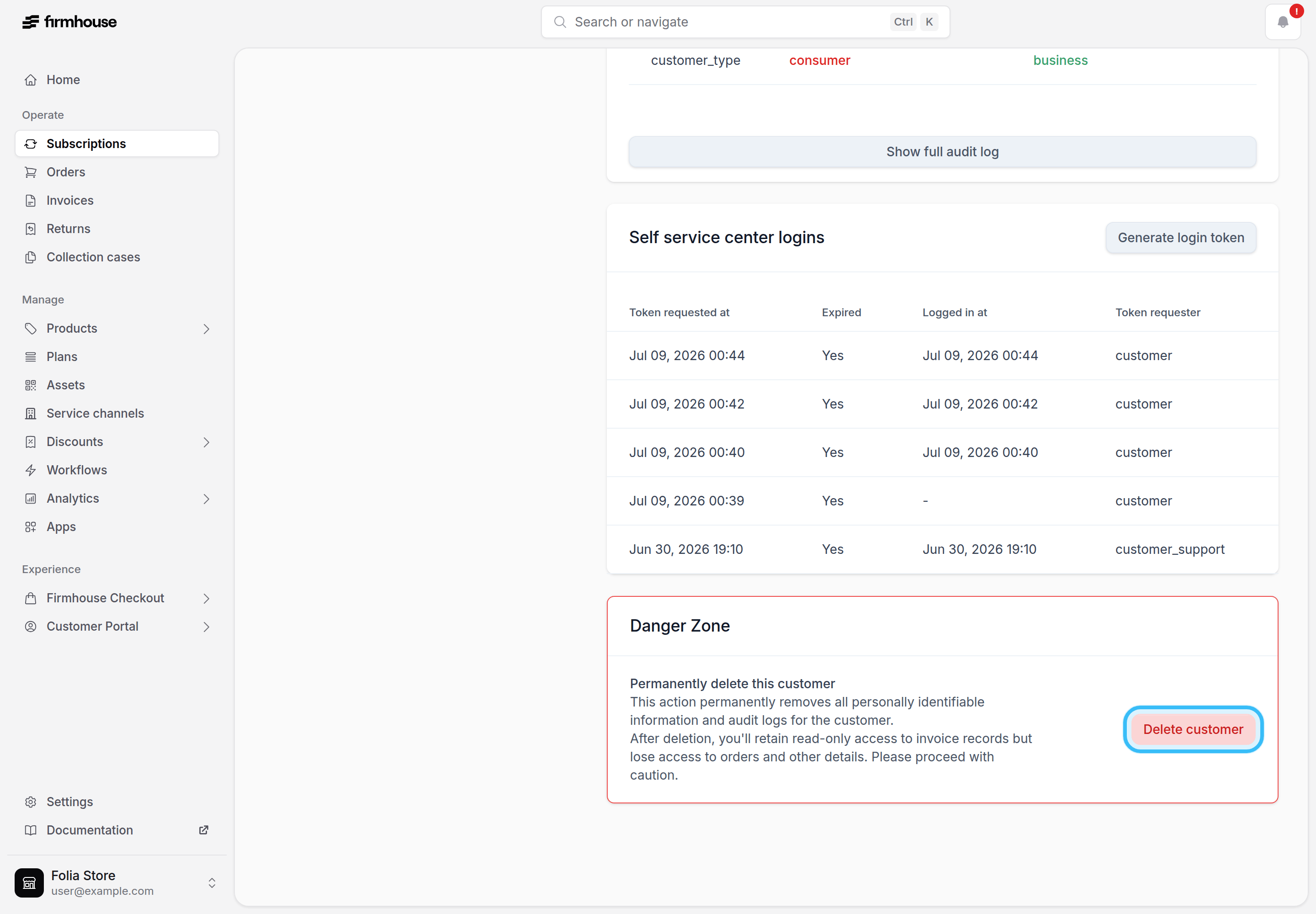Click the Documentation book icon
Image resolution: width=1316 pixels, height=914 pixels.
31,830
